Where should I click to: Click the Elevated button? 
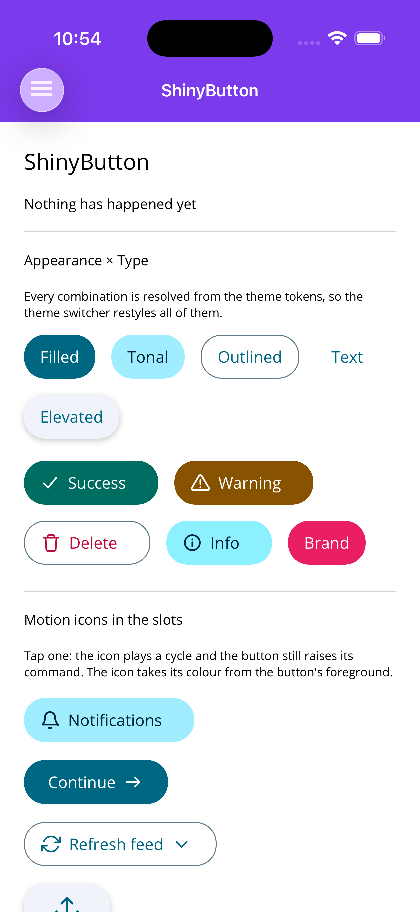pos(72,417)
